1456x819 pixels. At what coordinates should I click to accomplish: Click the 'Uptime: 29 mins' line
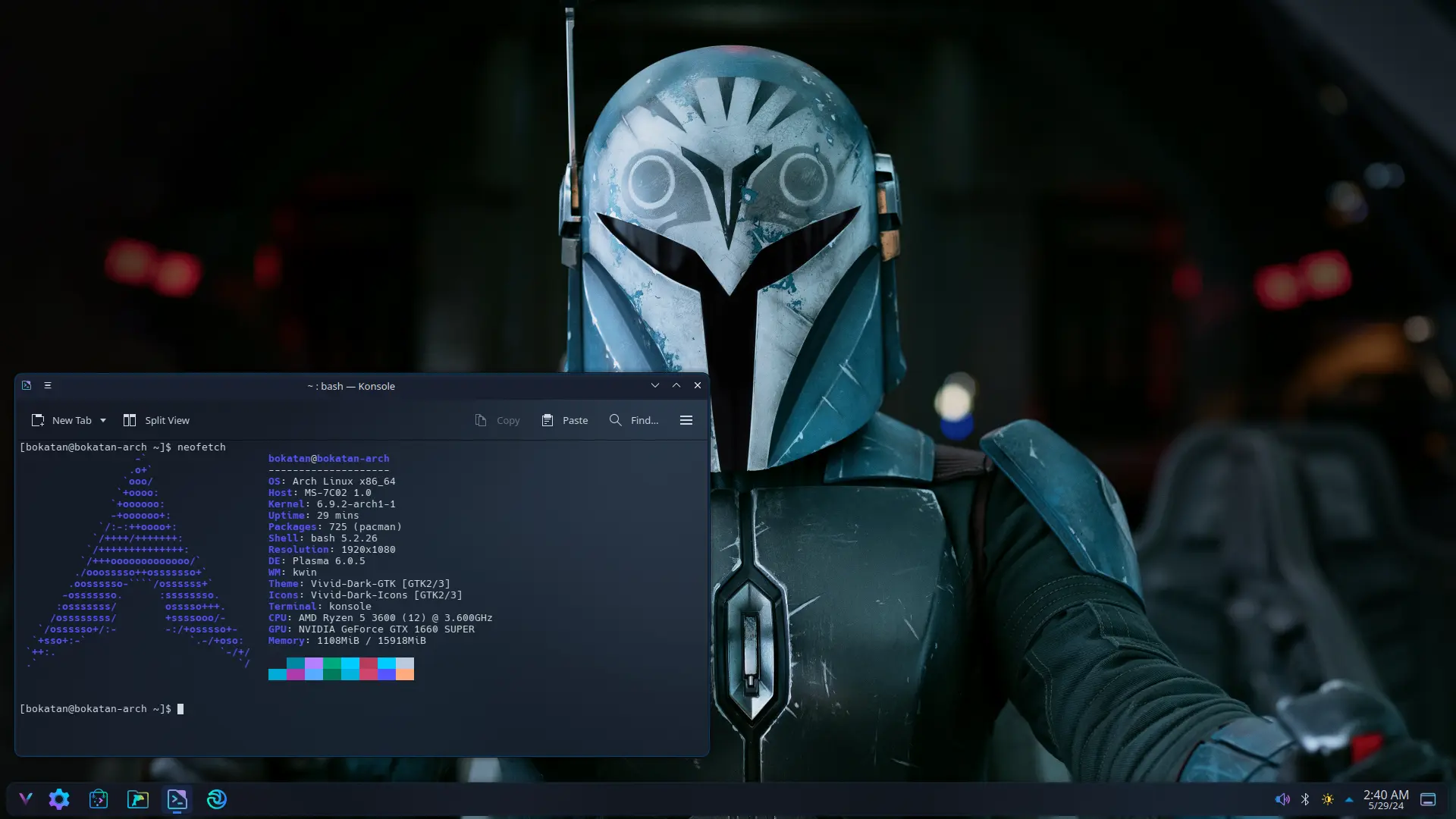click(313, 516)
